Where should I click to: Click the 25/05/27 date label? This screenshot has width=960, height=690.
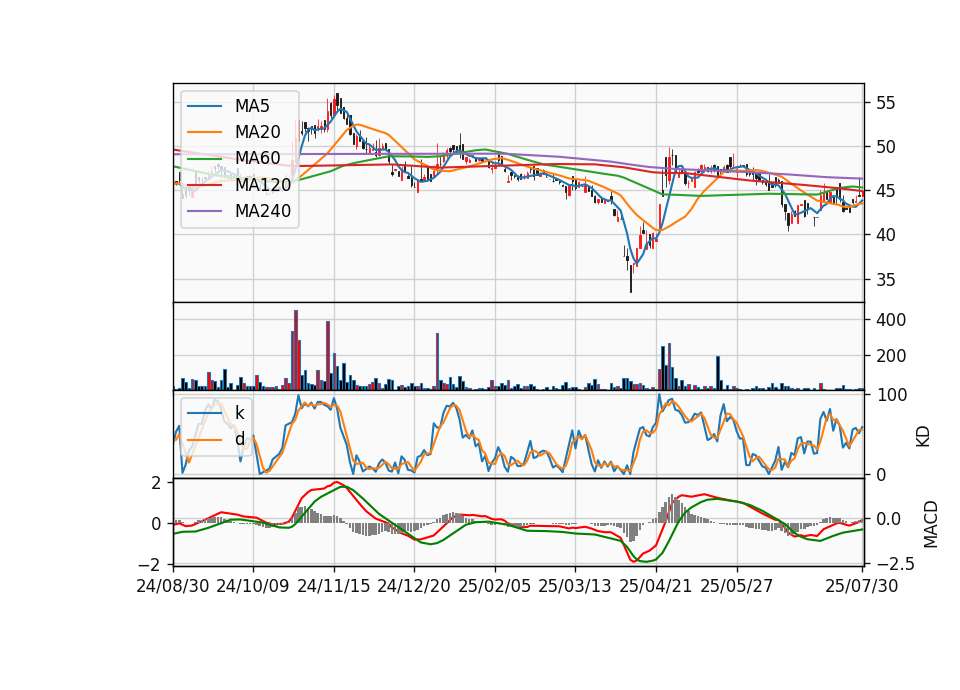(x=737, y=586)
